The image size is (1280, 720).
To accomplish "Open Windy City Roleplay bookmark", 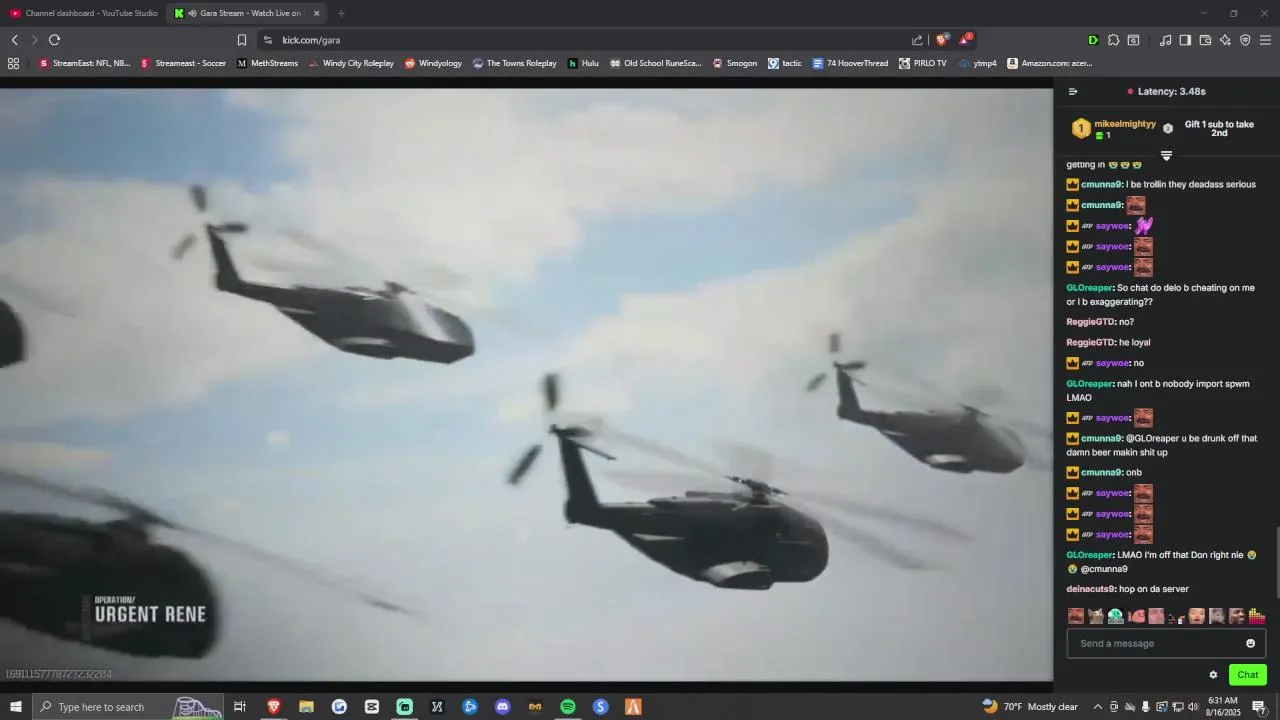I will pos(351,63).
